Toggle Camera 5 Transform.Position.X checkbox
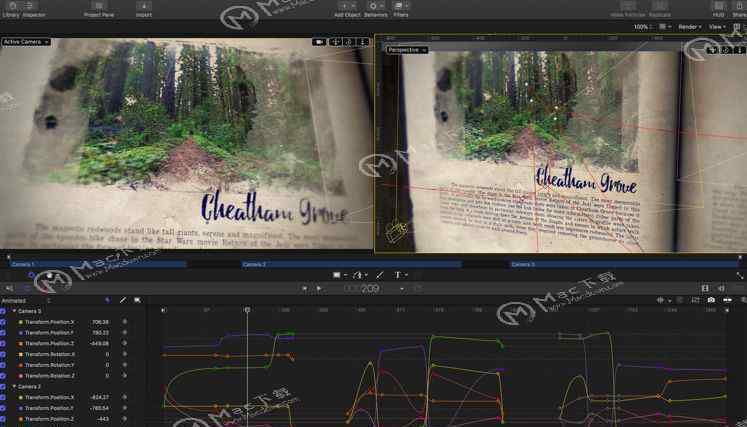 (2, 322)
